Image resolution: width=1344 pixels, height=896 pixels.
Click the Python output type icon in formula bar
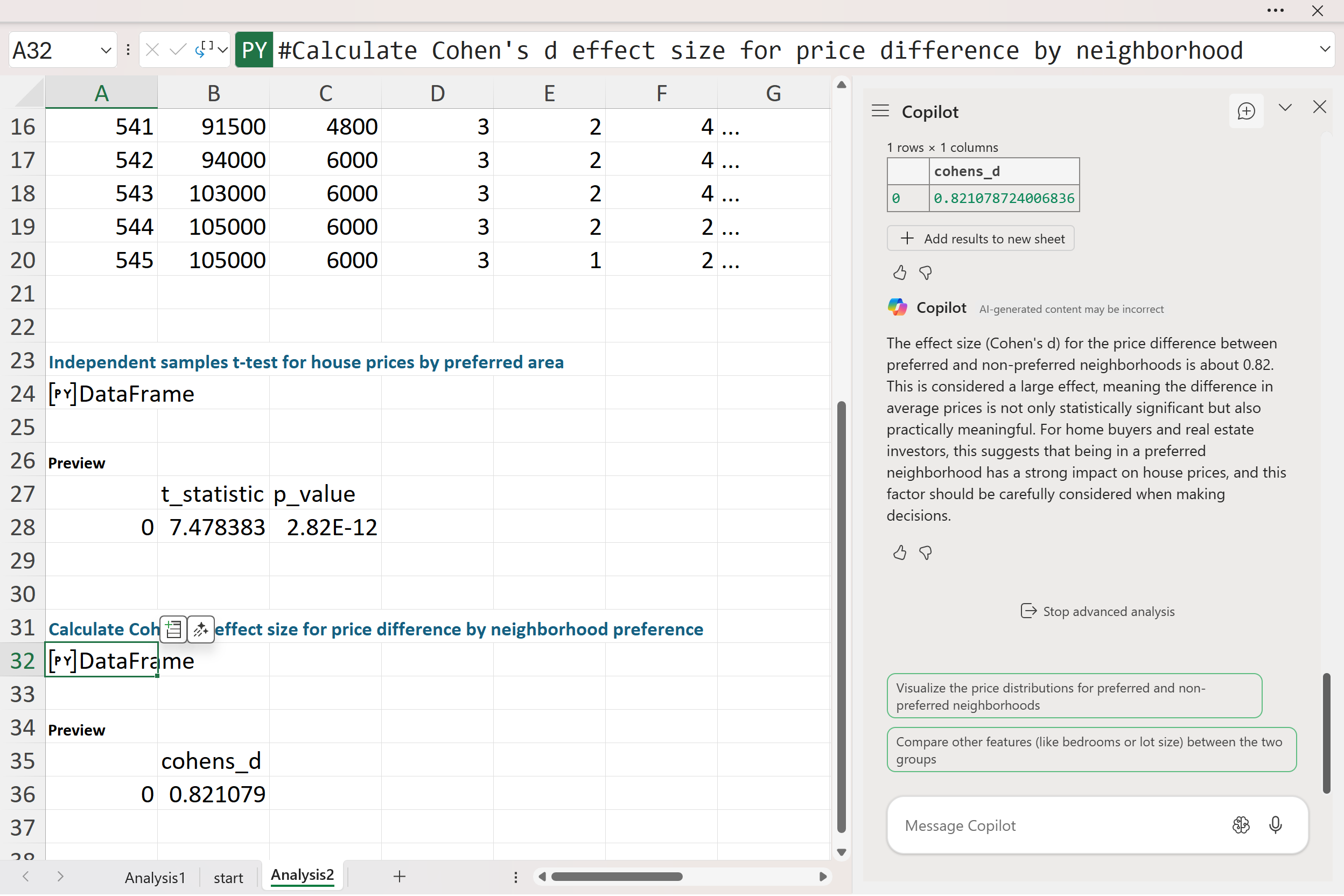pyautogui.click(x=205, y=50)
